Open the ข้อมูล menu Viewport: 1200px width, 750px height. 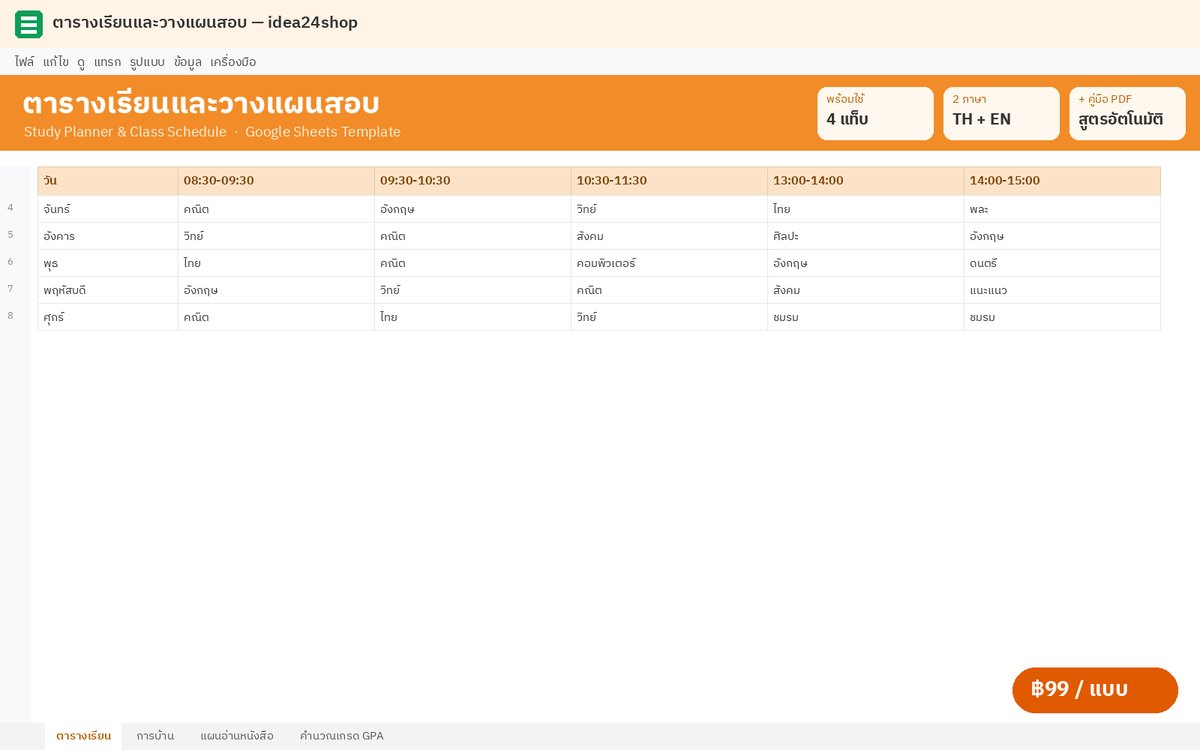click(x=188, y=62)
